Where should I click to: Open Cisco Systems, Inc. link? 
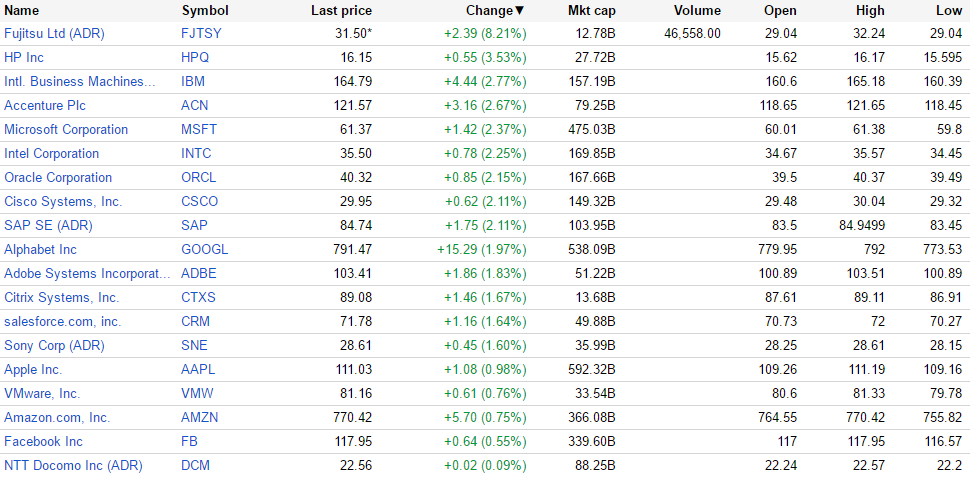point(62,201)
